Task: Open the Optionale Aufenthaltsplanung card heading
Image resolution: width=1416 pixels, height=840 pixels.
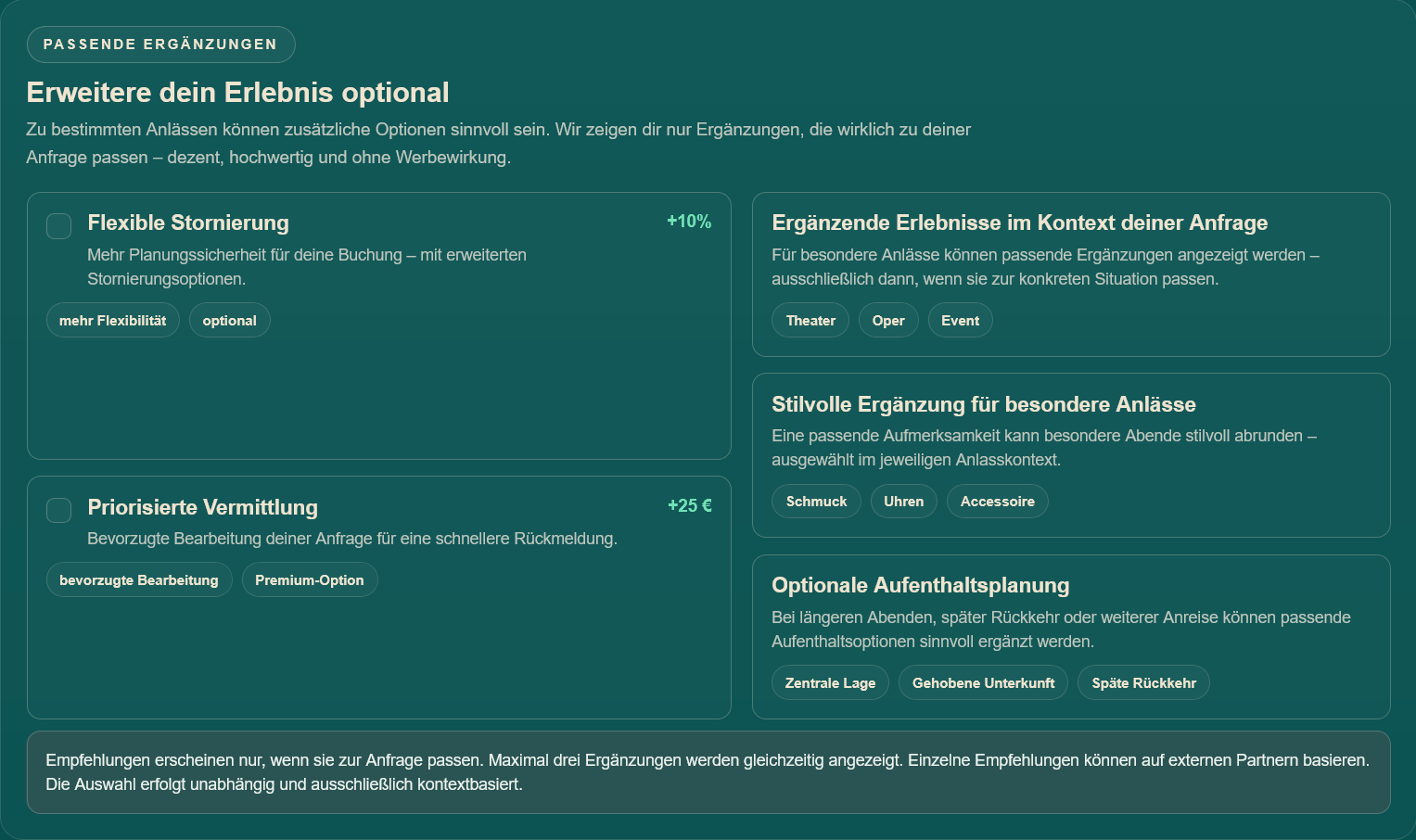Action: pyautogui.click(x=920, y=586)
